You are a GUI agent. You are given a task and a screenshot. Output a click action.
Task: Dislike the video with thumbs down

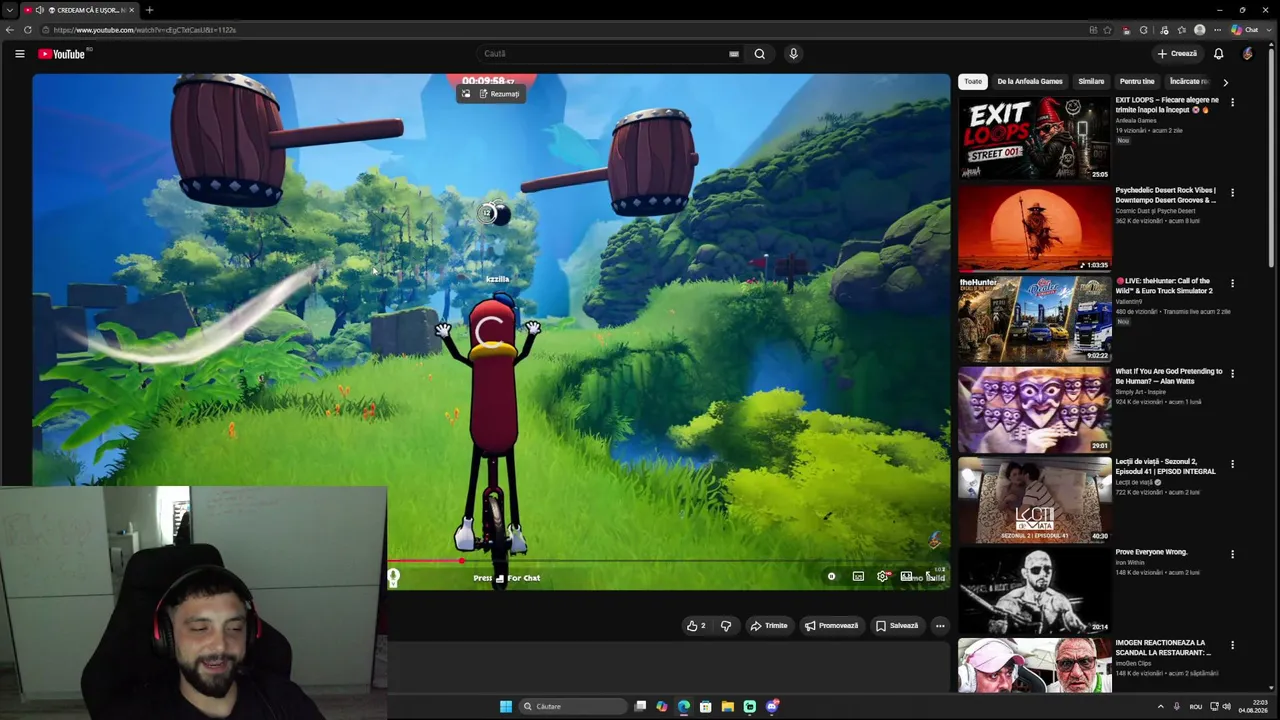coord(726,626)
